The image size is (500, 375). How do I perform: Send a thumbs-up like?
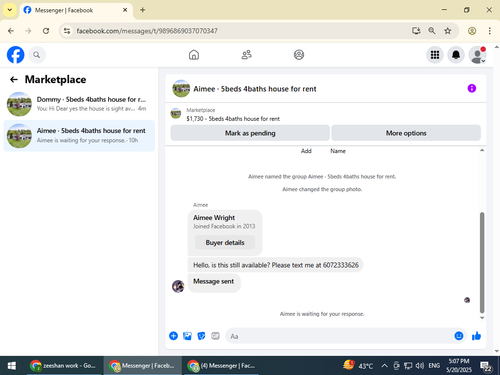(x=476, y=336)
